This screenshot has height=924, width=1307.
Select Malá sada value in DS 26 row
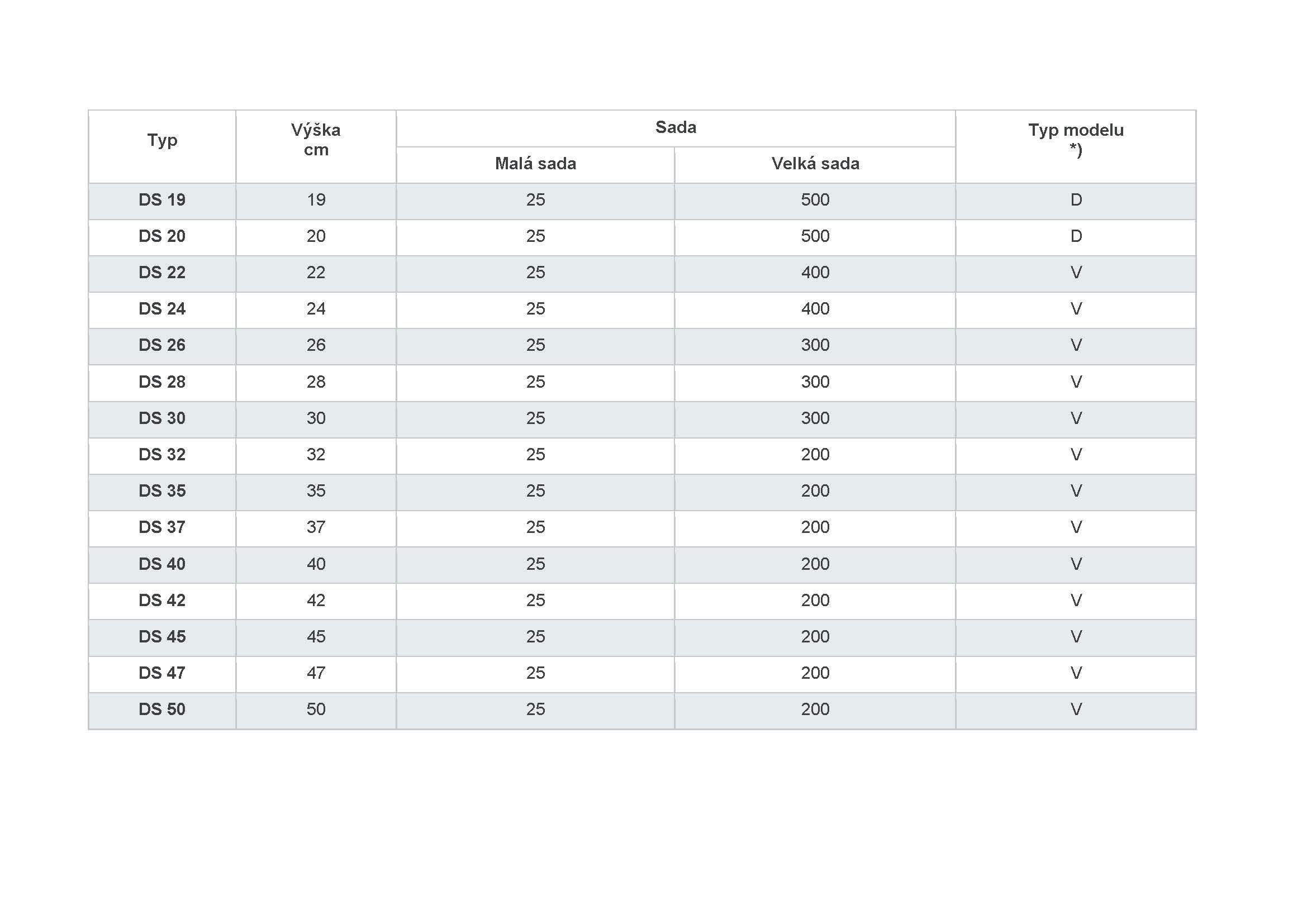[x=535, y=345]
